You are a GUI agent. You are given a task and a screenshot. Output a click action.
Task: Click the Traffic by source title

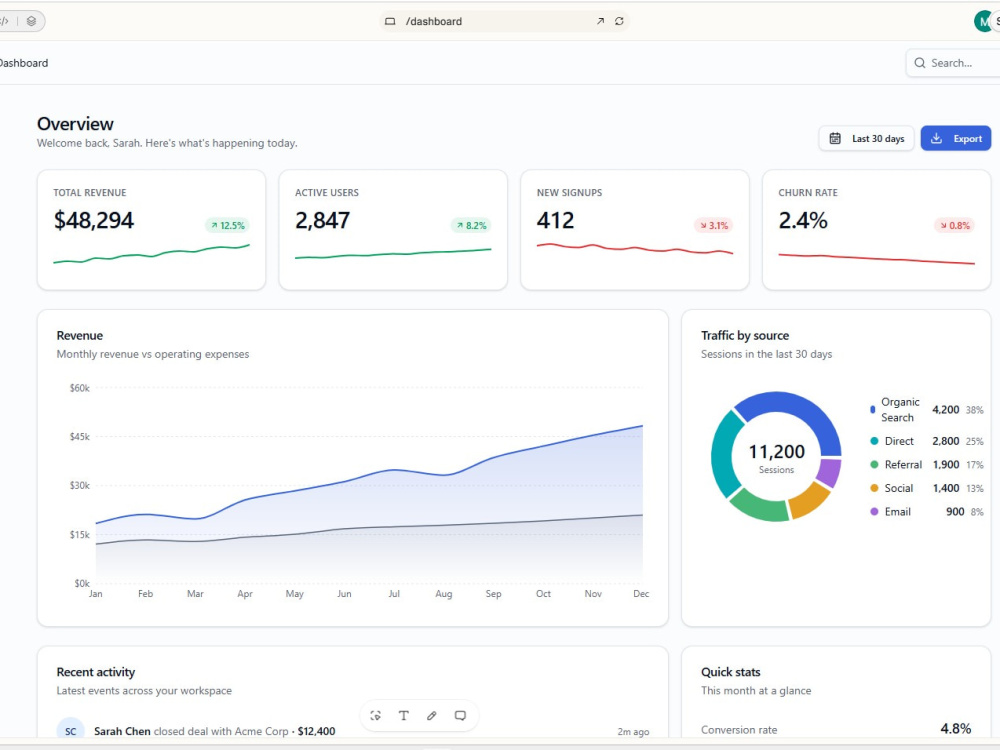[745, 335]
